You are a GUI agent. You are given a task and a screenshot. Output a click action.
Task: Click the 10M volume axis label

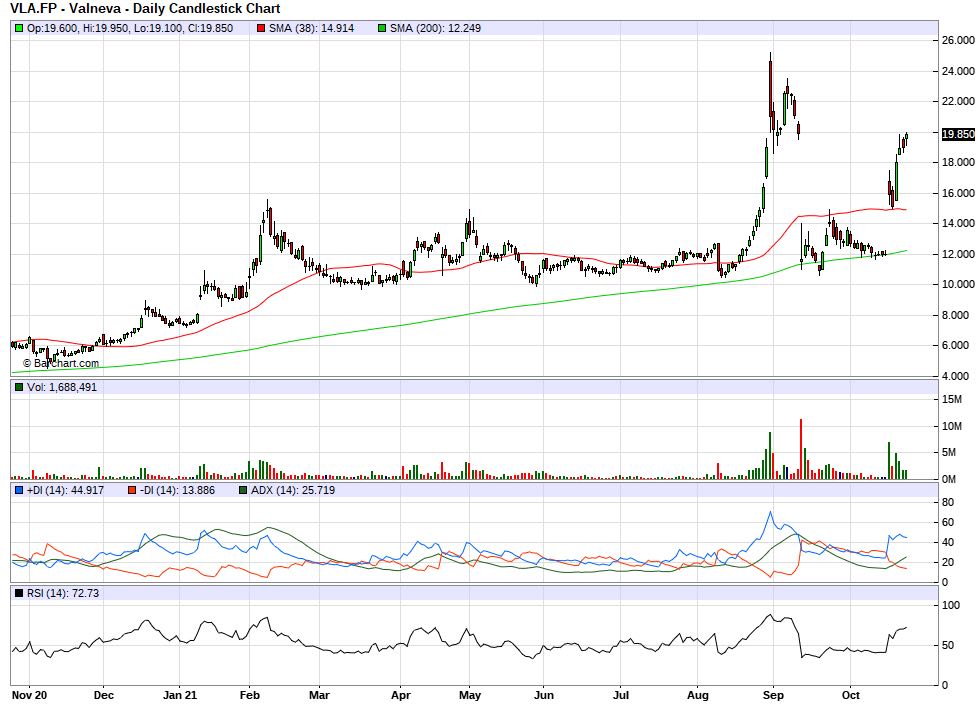pos(952,427)
